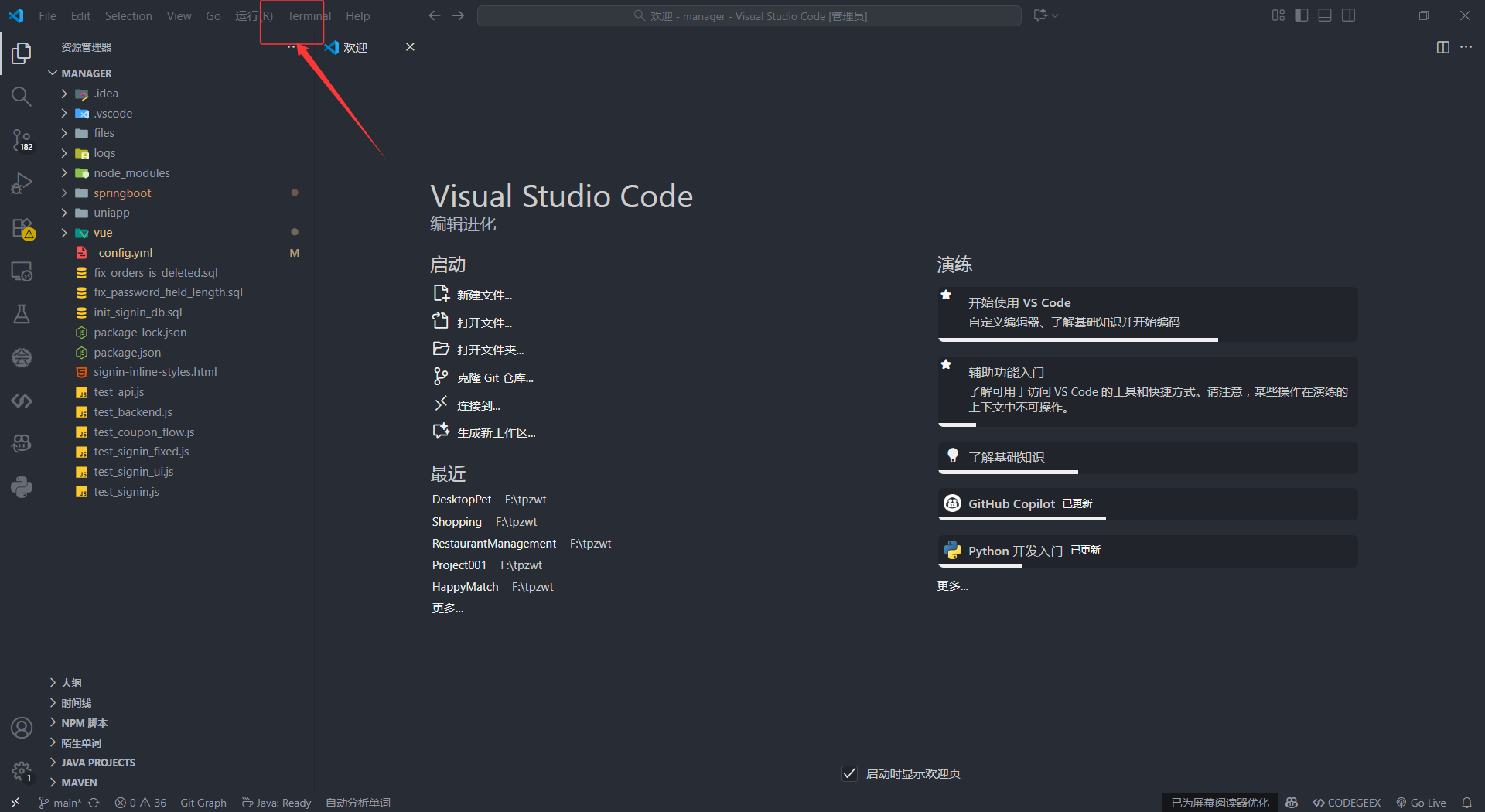This screenshot has height=812, width=1485.
Task: Open the Remote Explorer view
Action: 22,271
